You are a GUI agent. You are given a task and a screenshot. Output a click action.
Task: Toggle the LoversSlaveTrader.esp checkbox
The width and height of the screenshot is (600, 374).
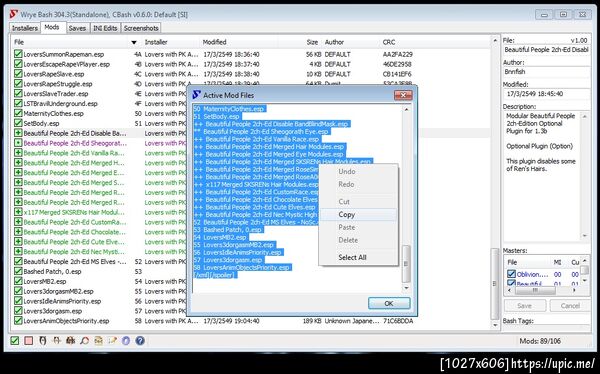[x=18, y=93]
